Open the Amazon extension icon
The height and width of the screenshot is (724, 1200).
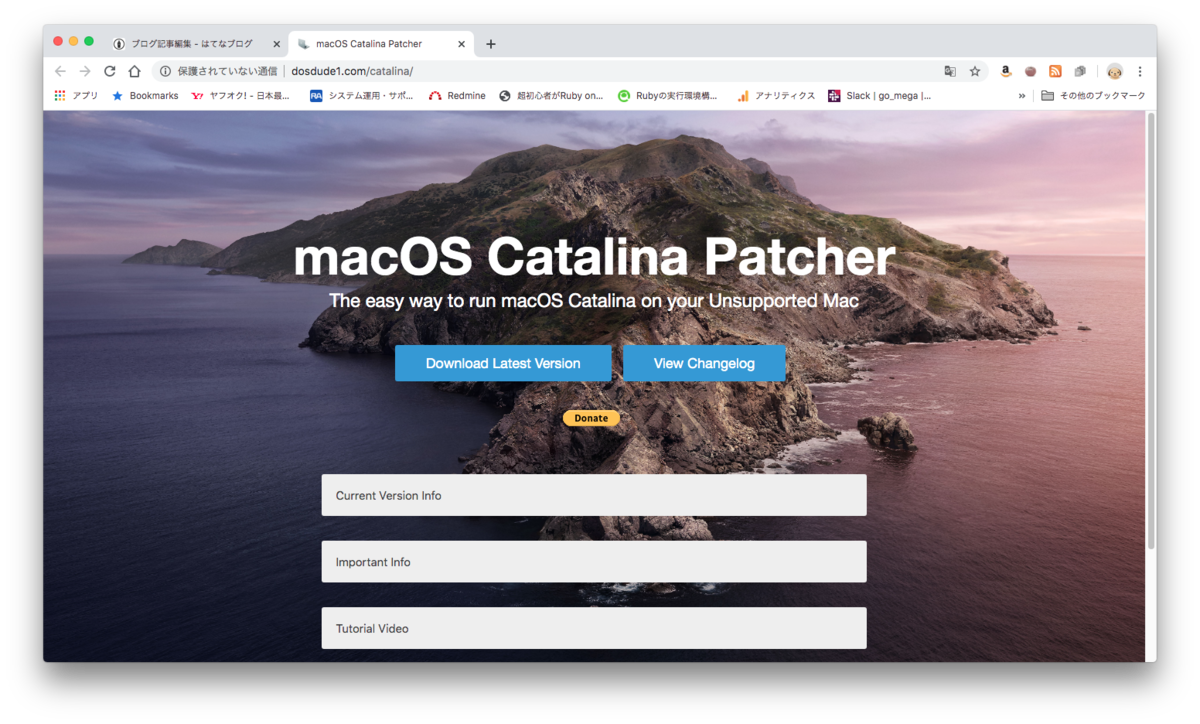(x=1006, y=71)
